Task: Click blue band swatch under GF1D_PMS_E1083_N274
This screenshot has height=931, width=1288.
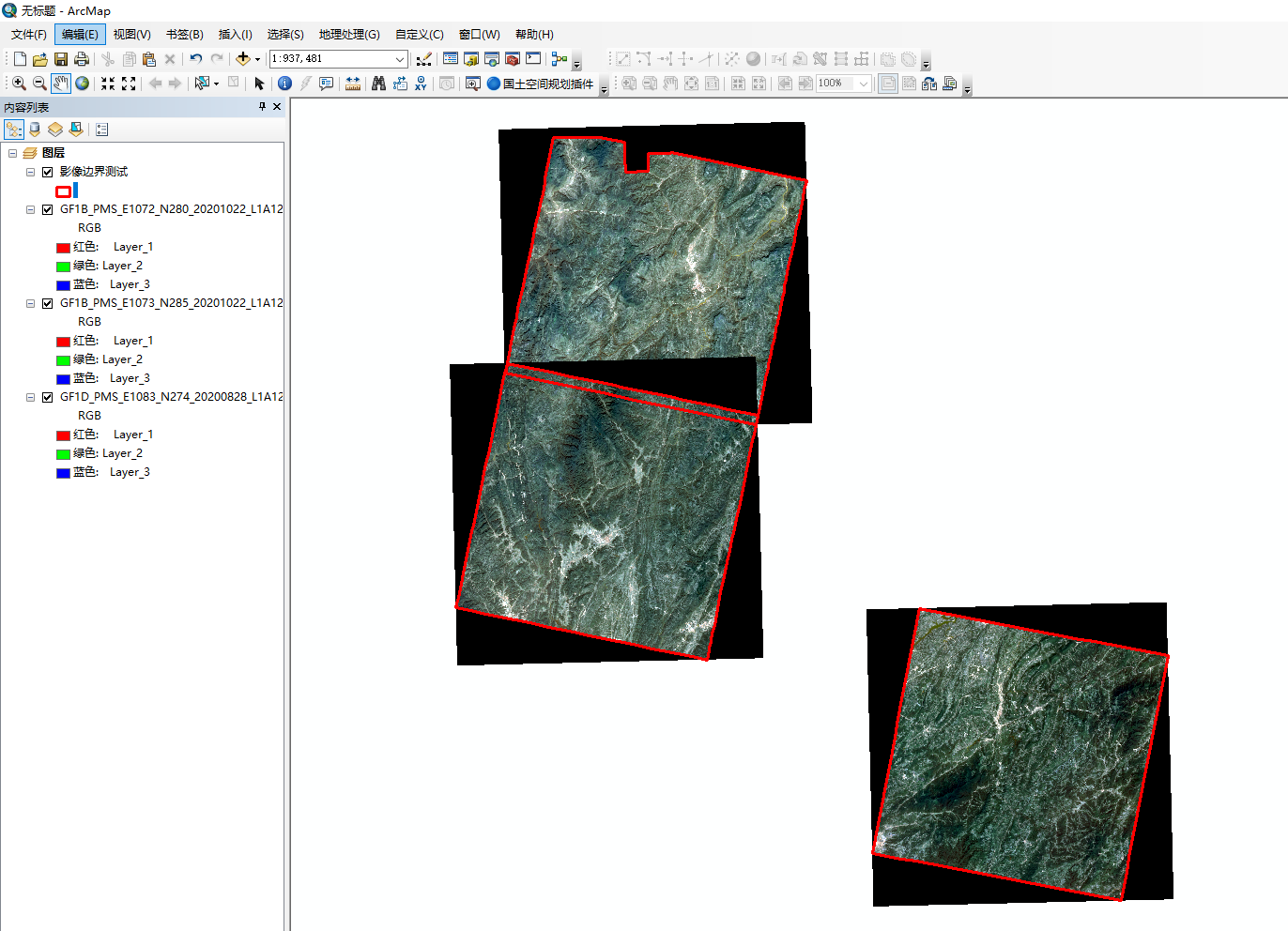Action: [63, 473]
